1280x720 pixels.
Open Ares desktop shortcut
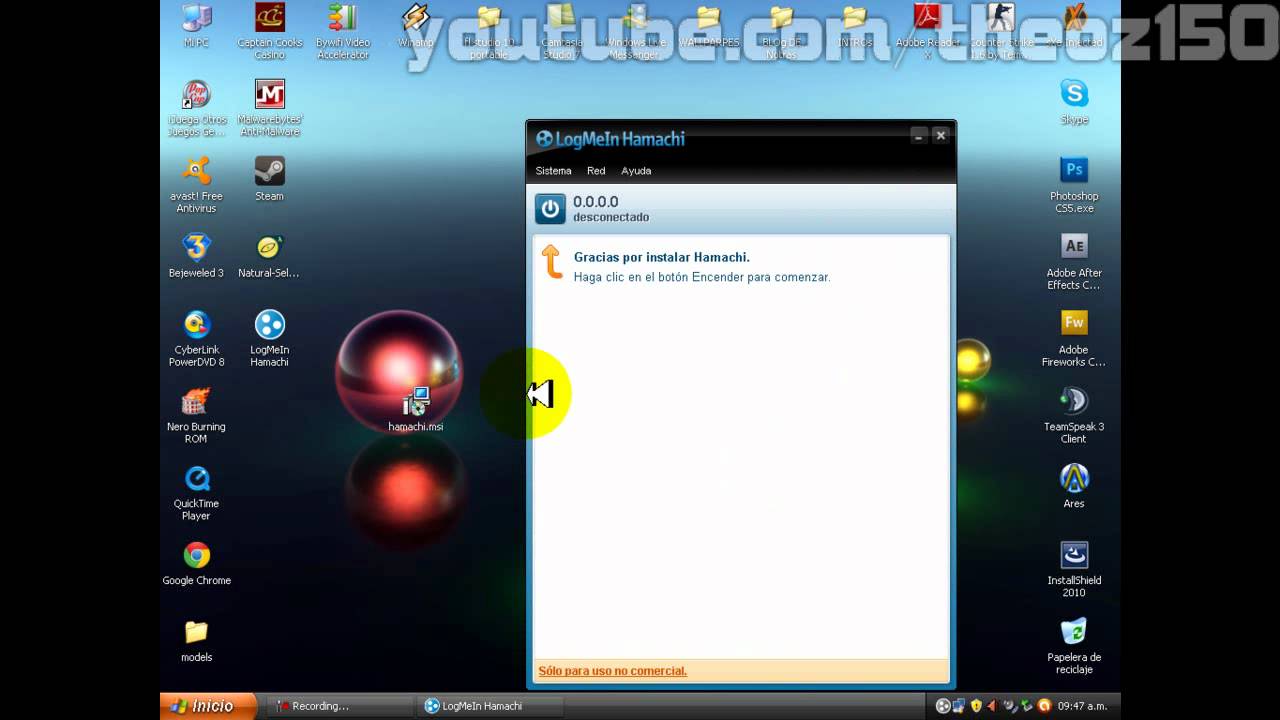tap(1074, 486)
